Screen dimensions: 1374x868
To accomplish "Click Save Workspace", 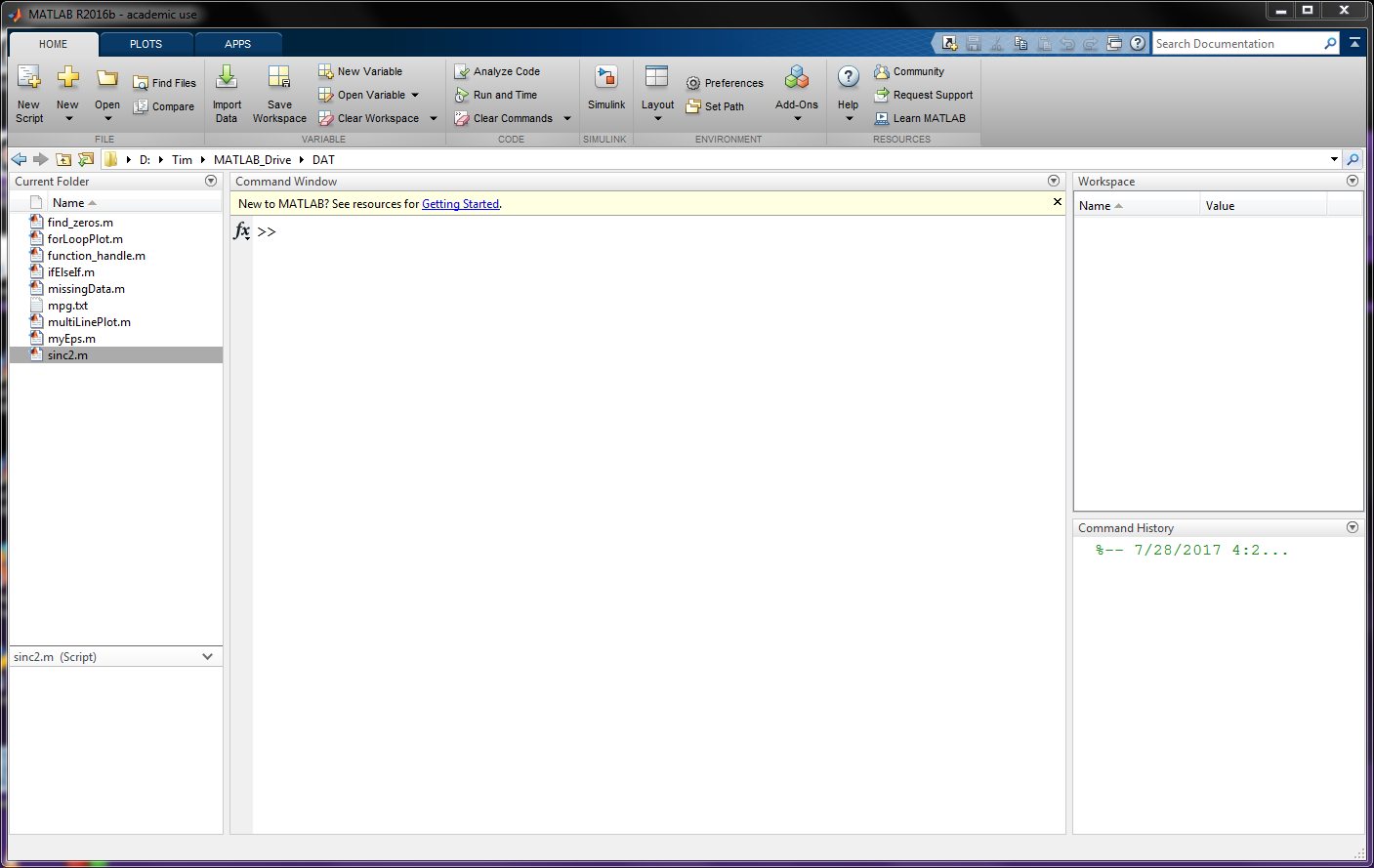I will (x=279, y=94).
